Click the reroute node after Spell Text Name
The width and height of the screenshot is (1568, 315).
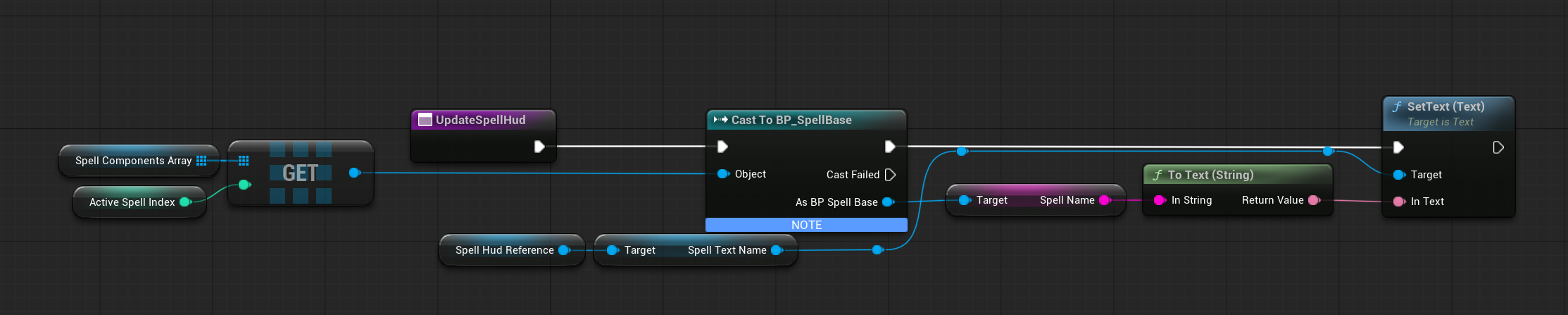click(x=877, y=249)
